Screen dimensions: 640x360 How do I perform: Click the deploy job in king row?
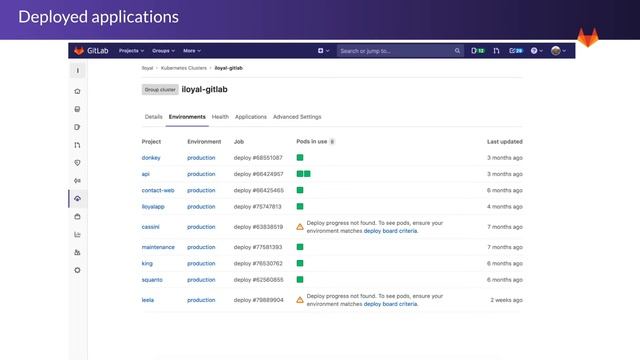click(258, 263)
